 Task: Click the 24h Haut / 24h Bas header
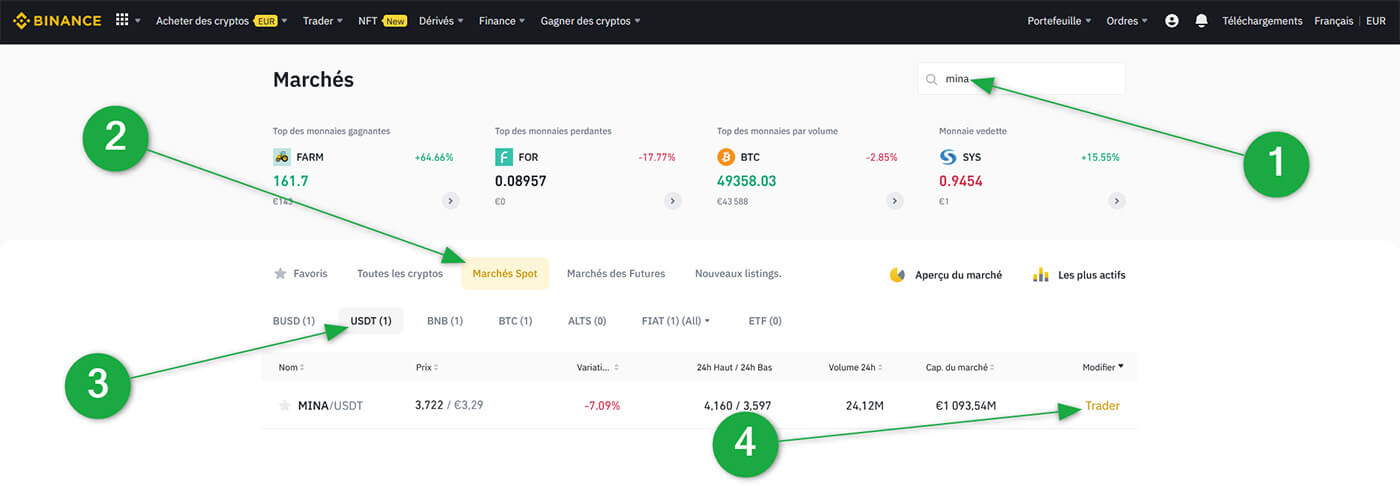(x=734, y=368)
